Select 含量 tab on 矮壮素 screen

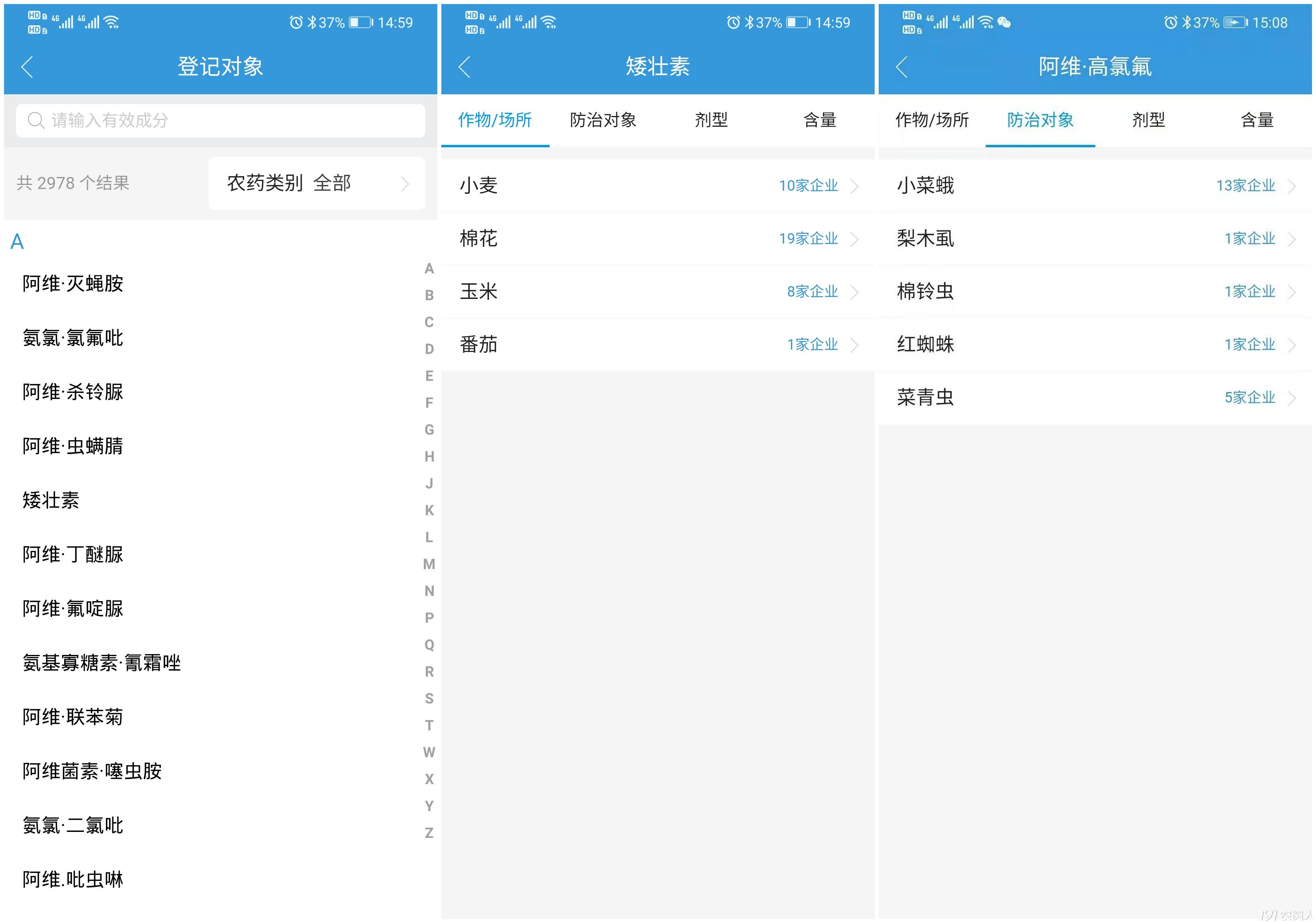tap(820, 120)
